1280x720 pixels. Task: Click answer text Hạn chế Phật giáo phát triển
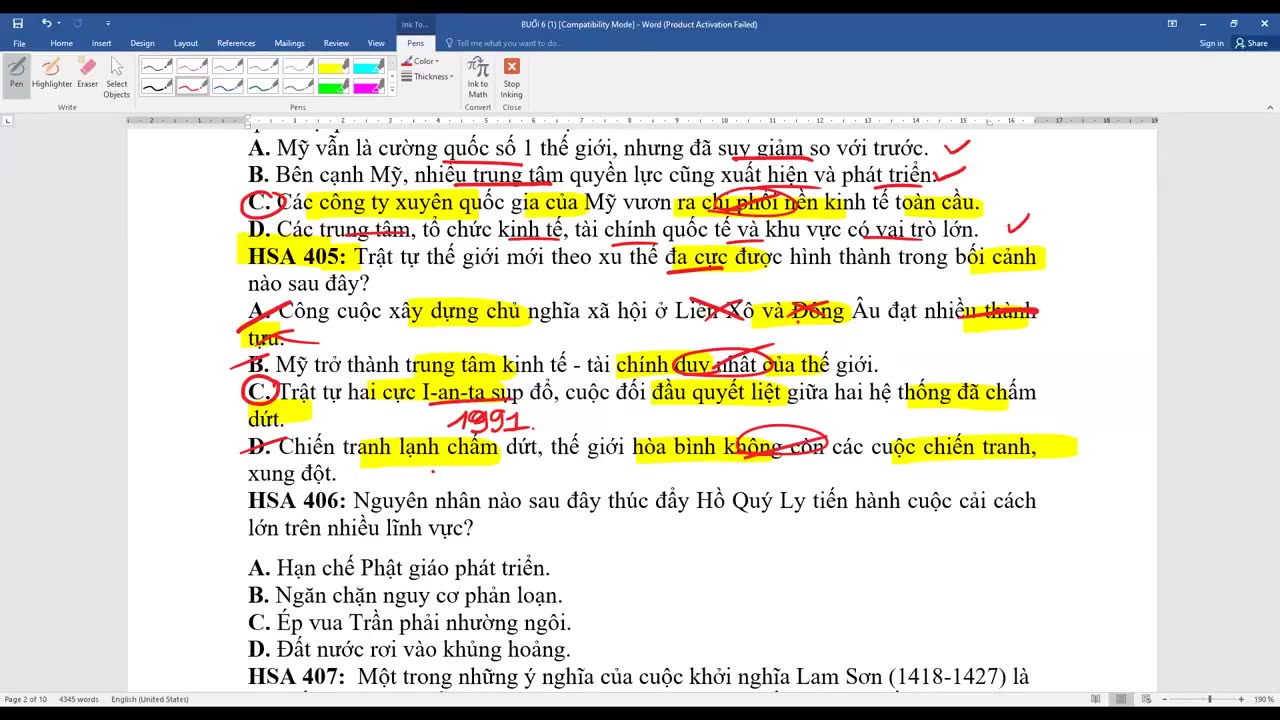[413, 569]
